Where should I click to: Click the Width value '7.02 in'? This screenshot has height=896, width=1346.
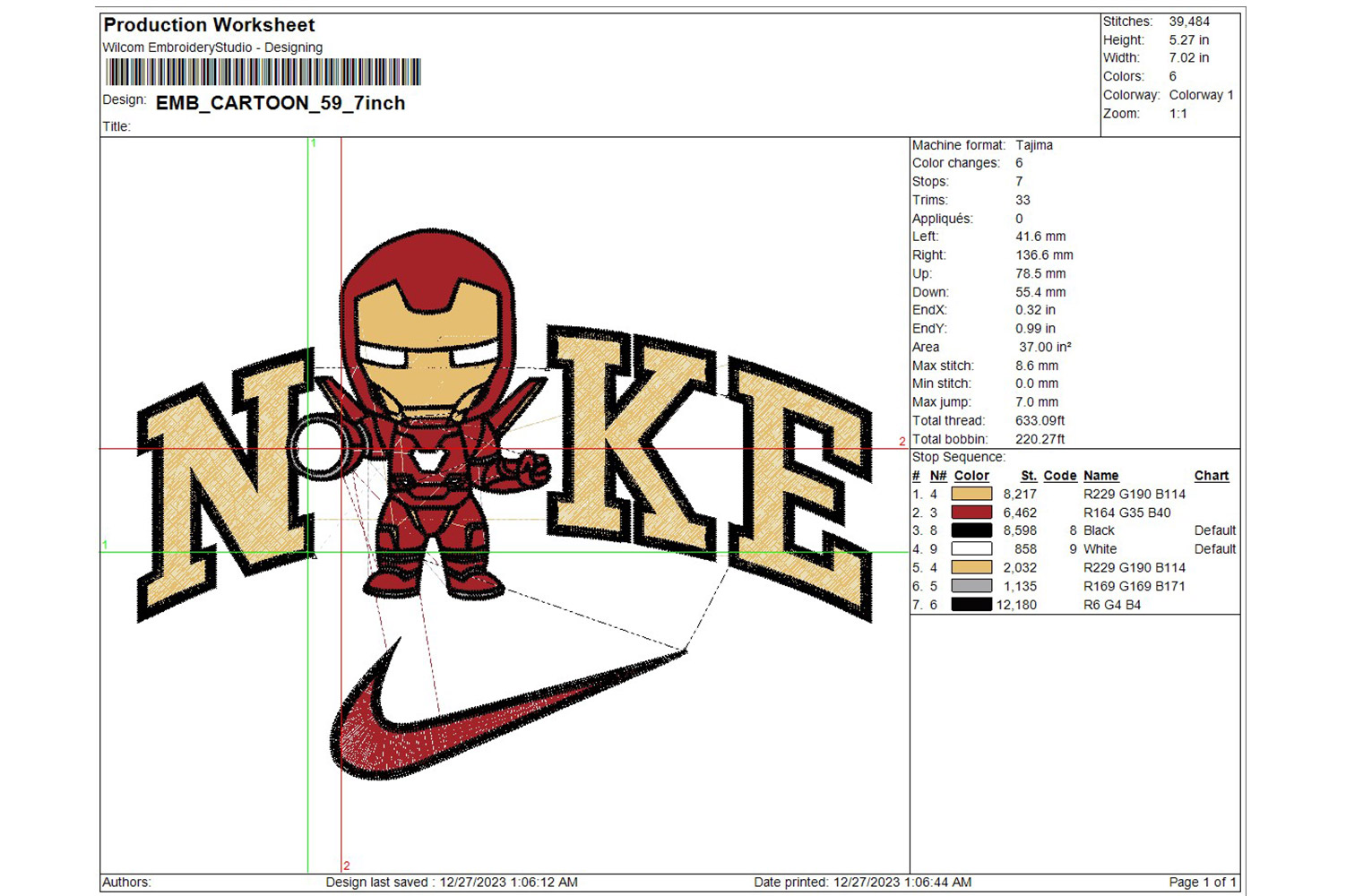[x=1189, y=58]
